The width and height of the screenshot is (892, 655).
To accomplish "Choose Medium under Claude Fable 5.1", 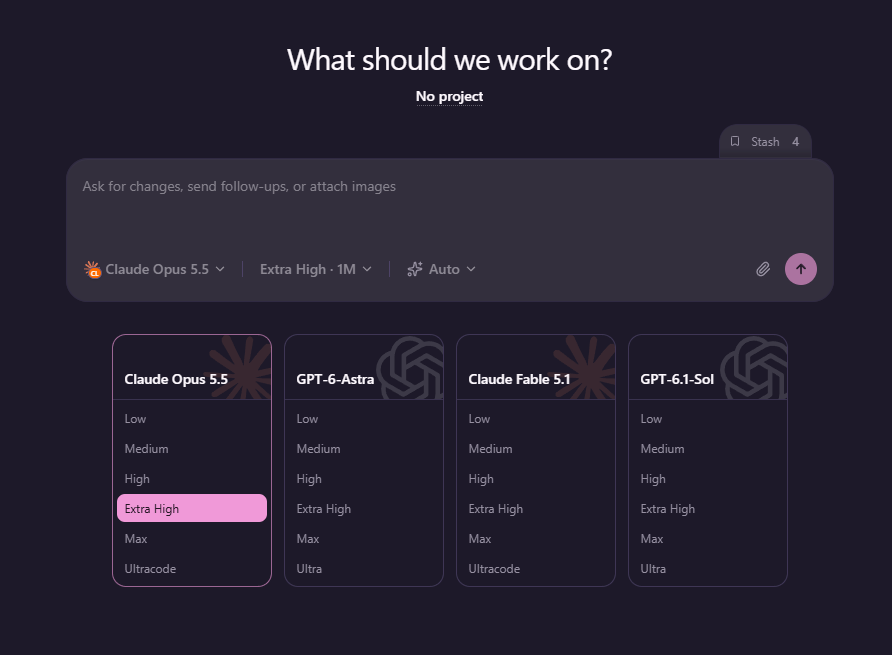I will tap(536, 449).
